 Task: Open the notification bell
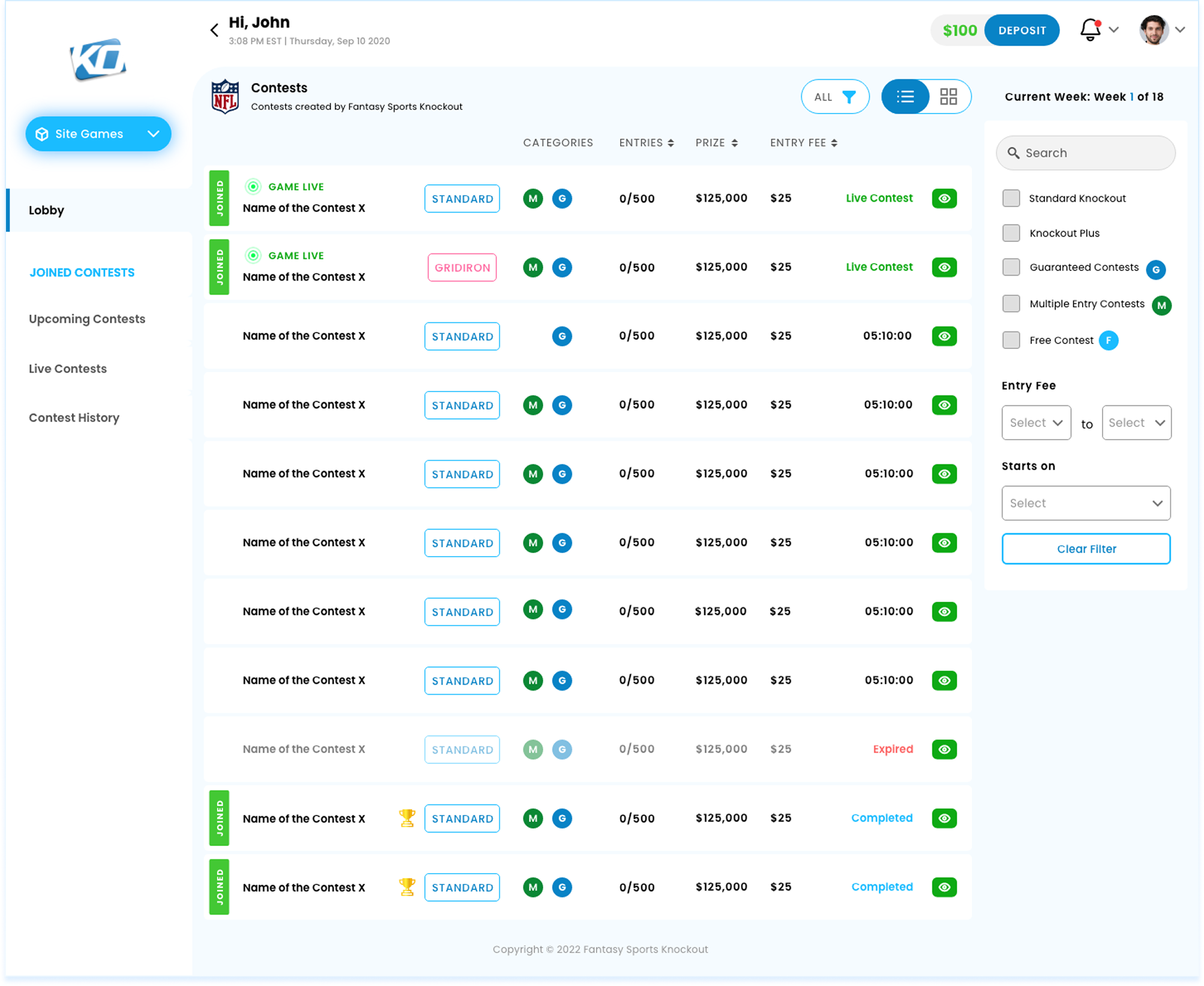click(1090, 30)
